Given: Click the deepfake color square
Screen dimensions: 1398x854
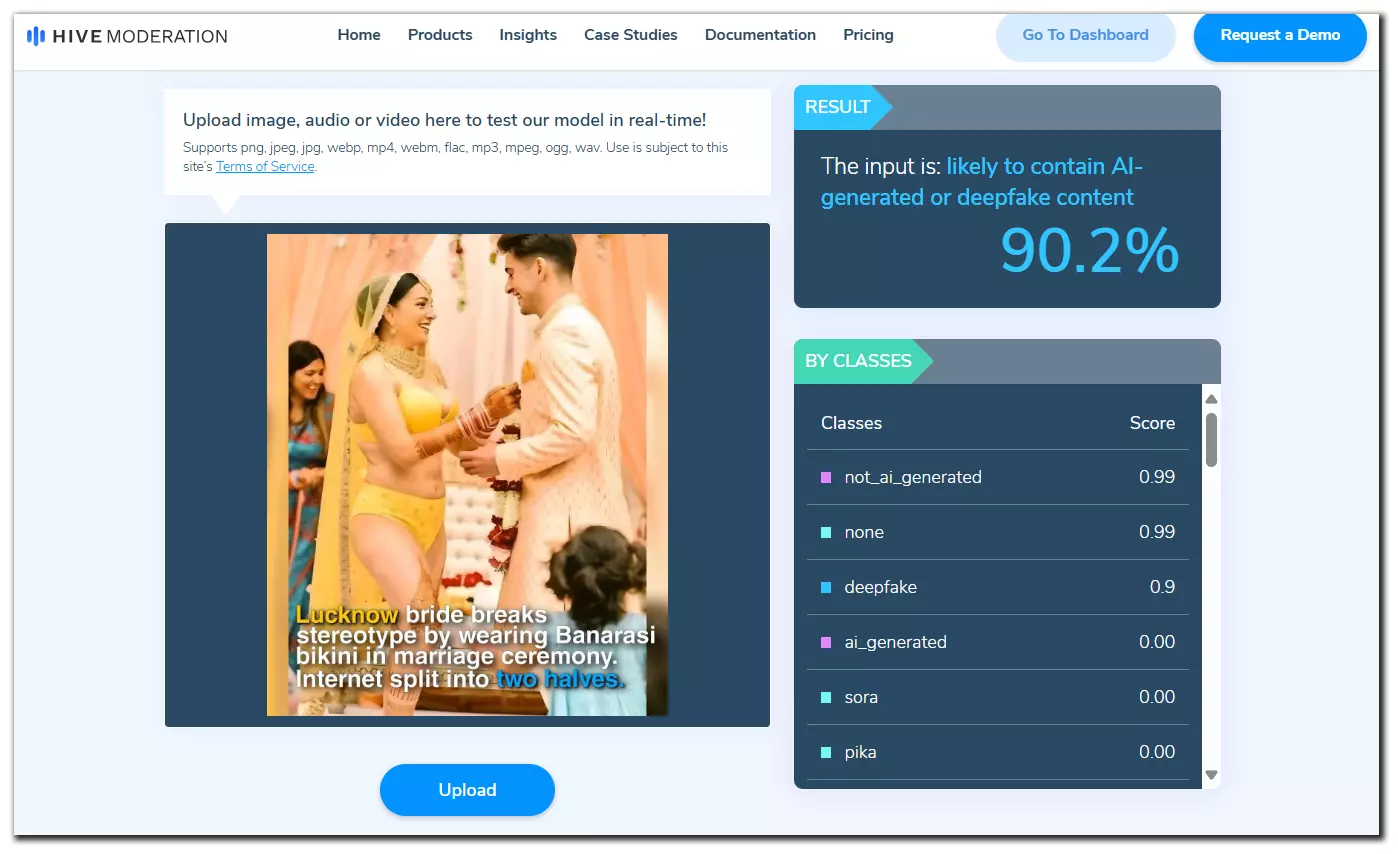Looking at the screenshot, I should coord(826,588).
